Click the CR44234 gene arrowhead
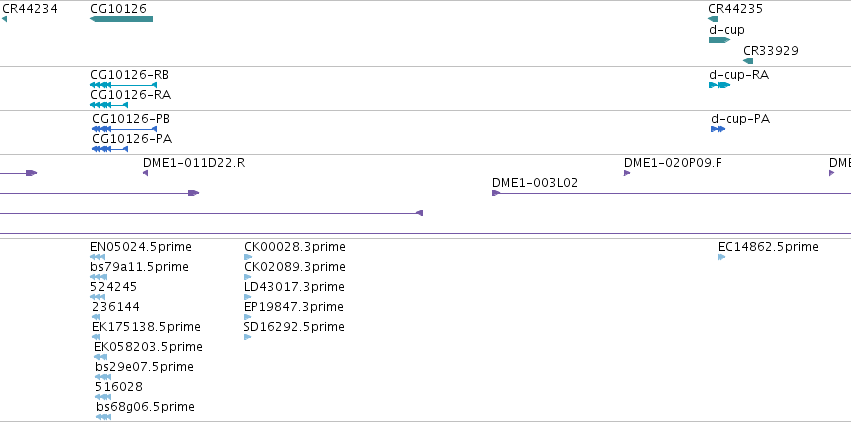This screenshot has height=422, width=851. (4, 19)
